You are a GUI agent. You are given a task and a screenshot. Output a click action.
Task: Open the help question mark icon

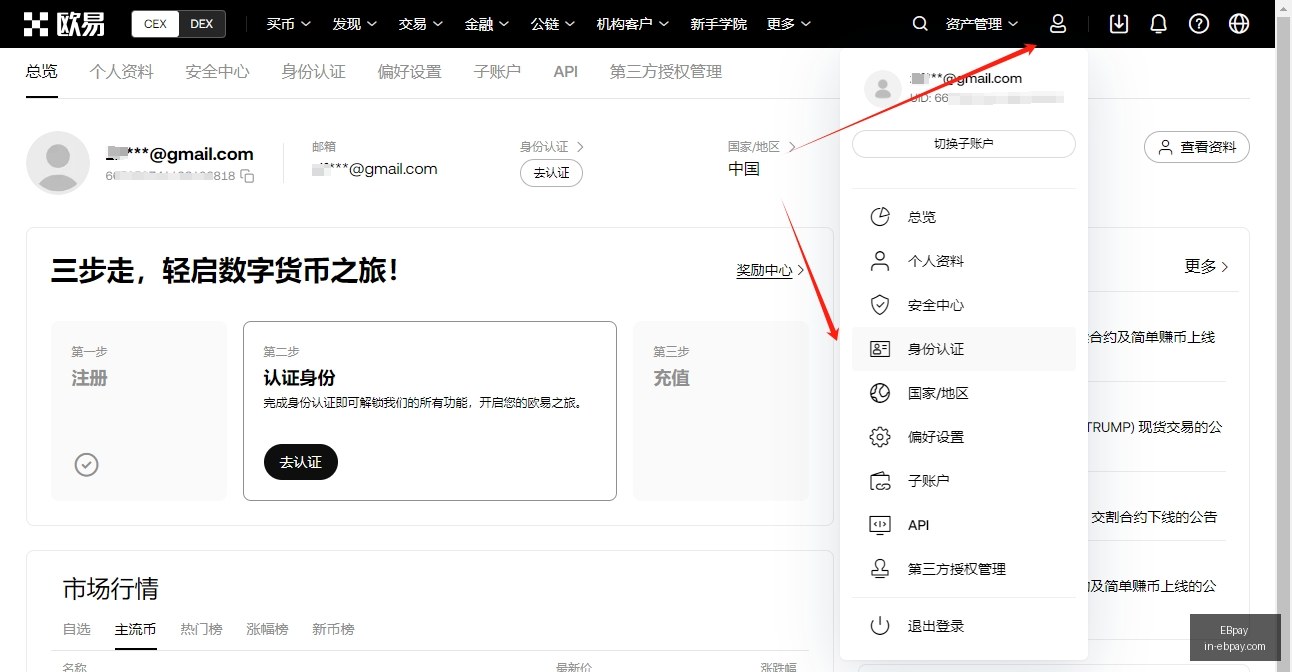[1199, 24]
